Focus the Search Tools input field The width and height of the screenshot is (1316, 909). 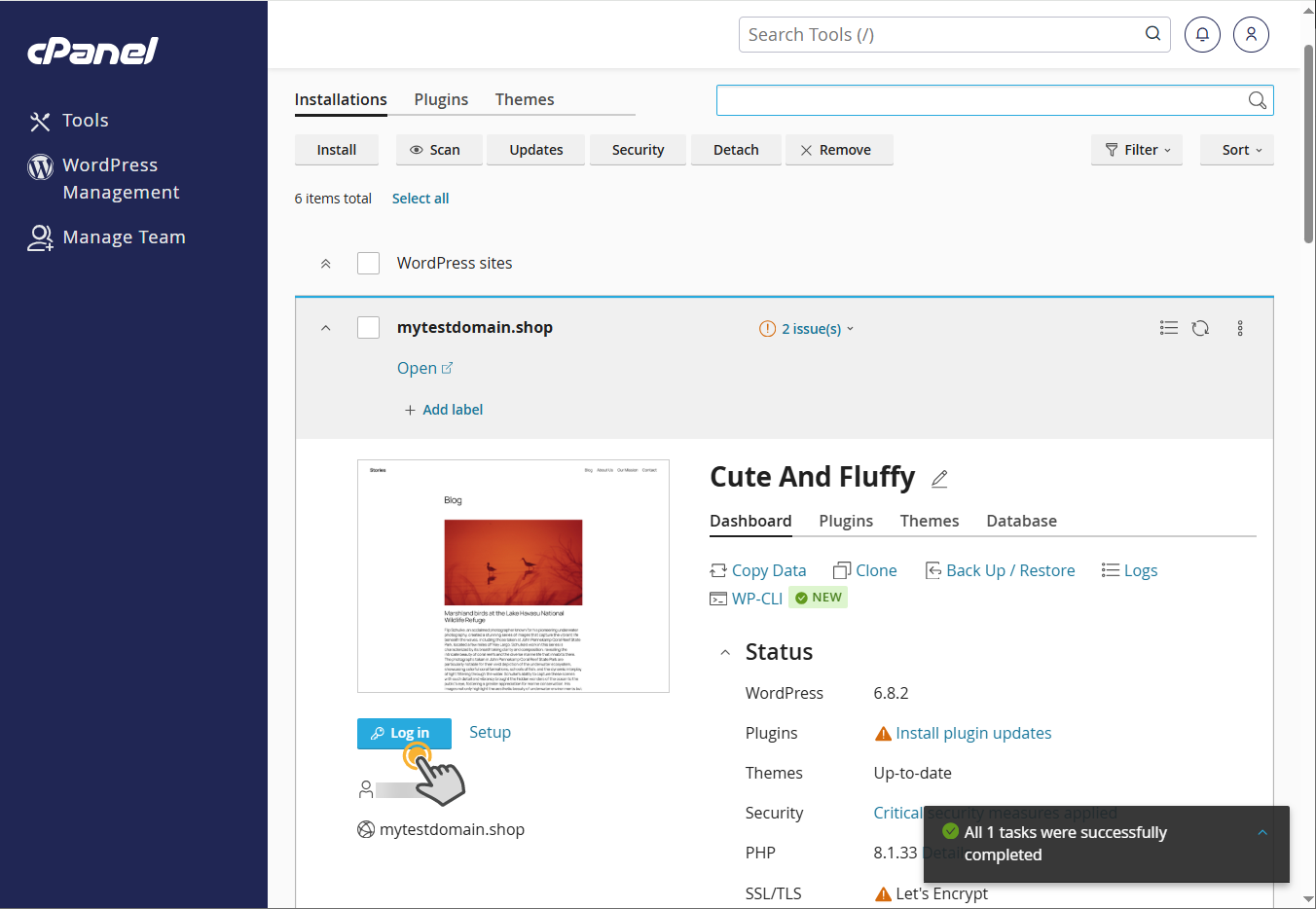tap(954, 35)
